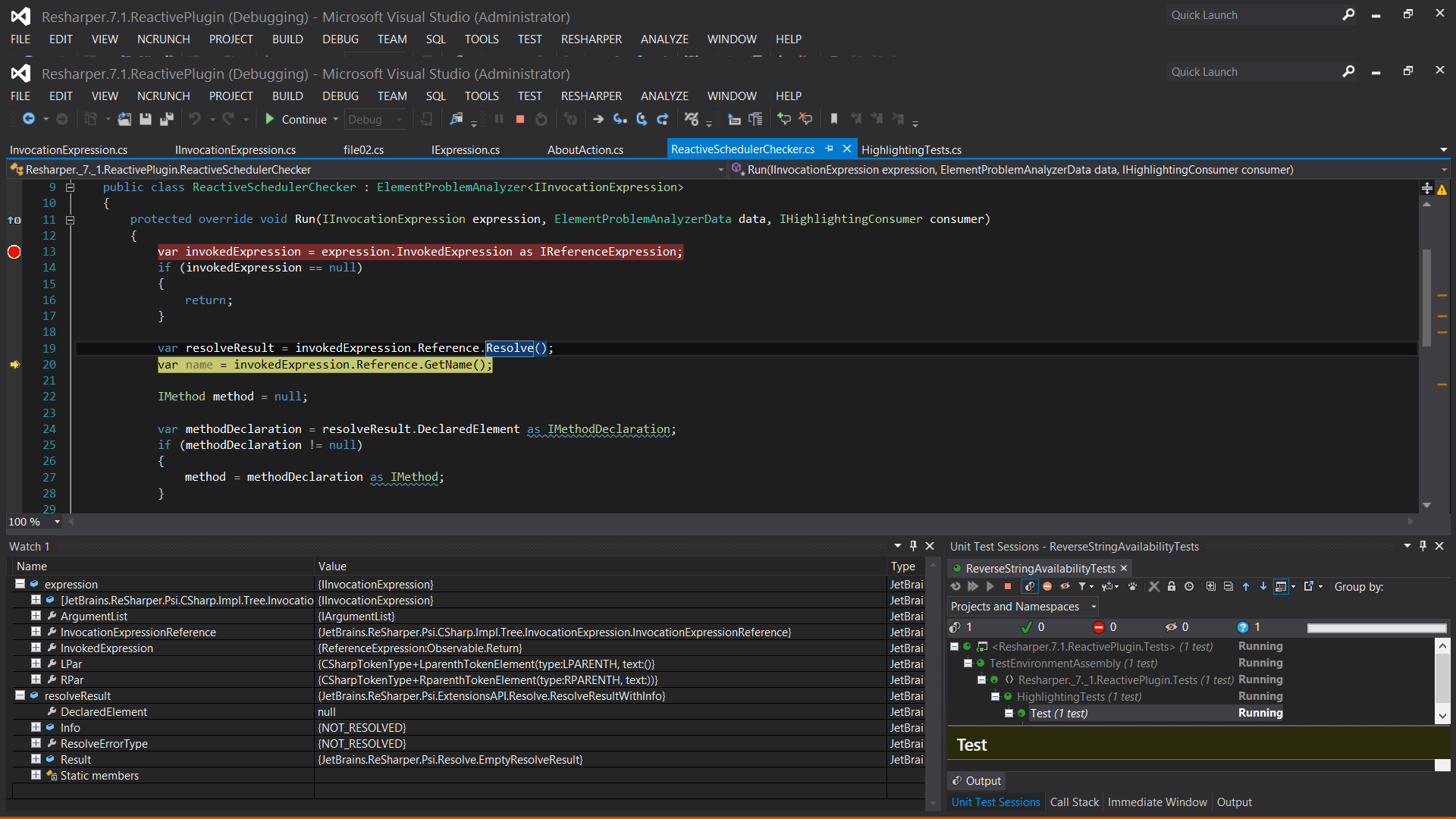Expand ArgumentList row in Watch window
Screen dimensions: 1456x819
(36, 616)
